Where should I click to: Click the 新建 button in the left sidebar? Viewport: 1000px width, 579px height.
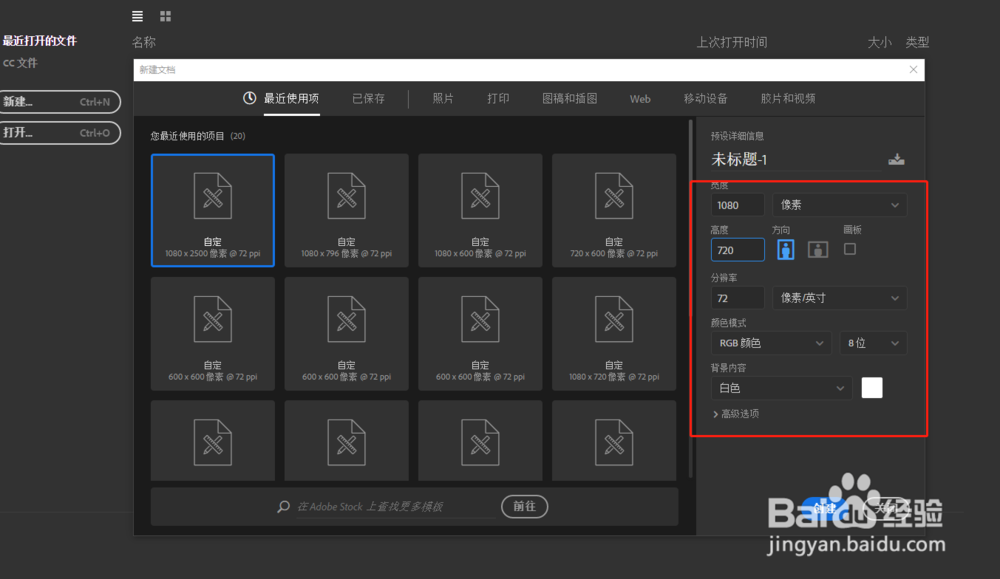(x=60, y=102)
